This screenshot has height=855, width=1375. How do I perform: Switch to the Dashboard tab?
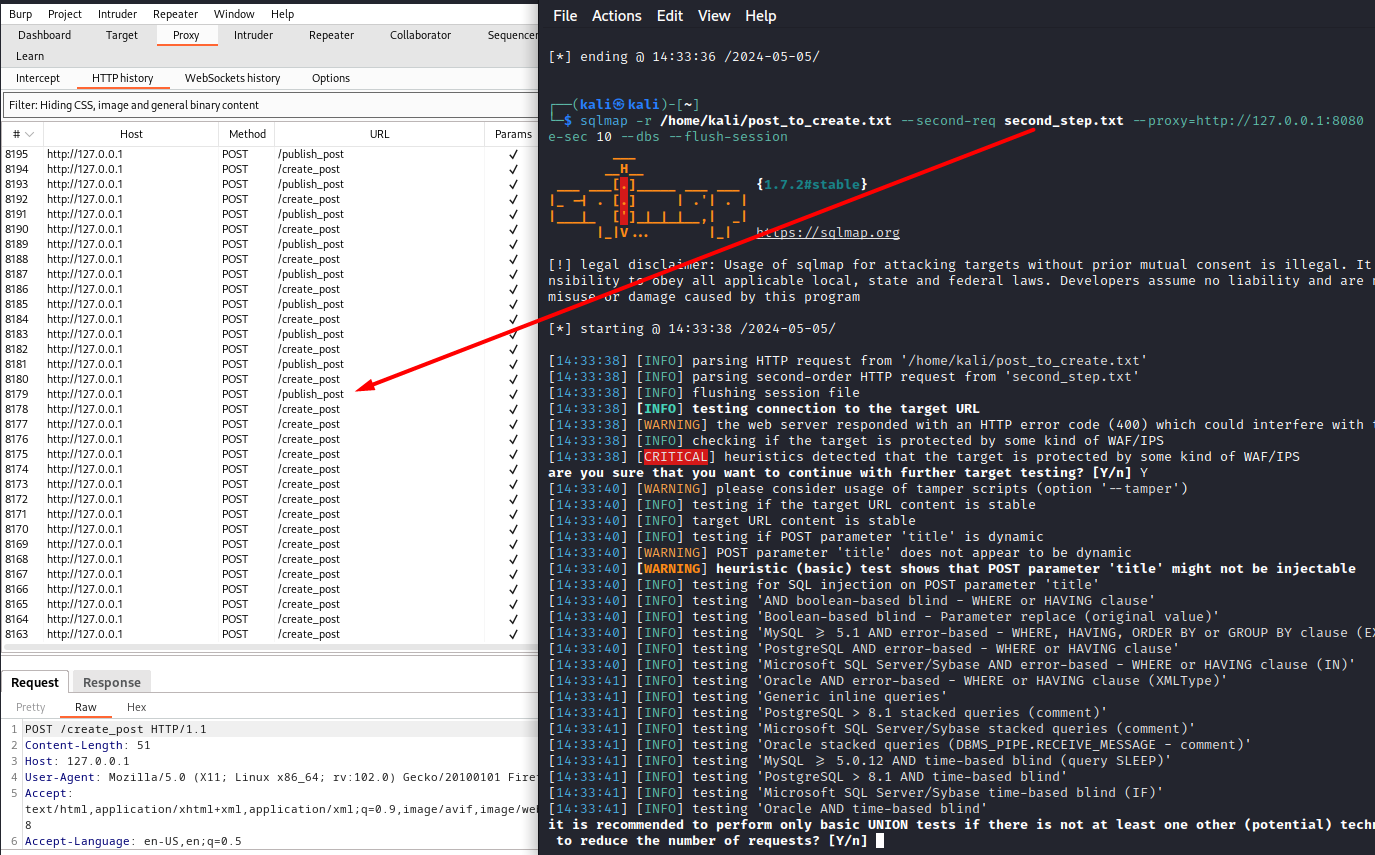(x=45, y=35)
